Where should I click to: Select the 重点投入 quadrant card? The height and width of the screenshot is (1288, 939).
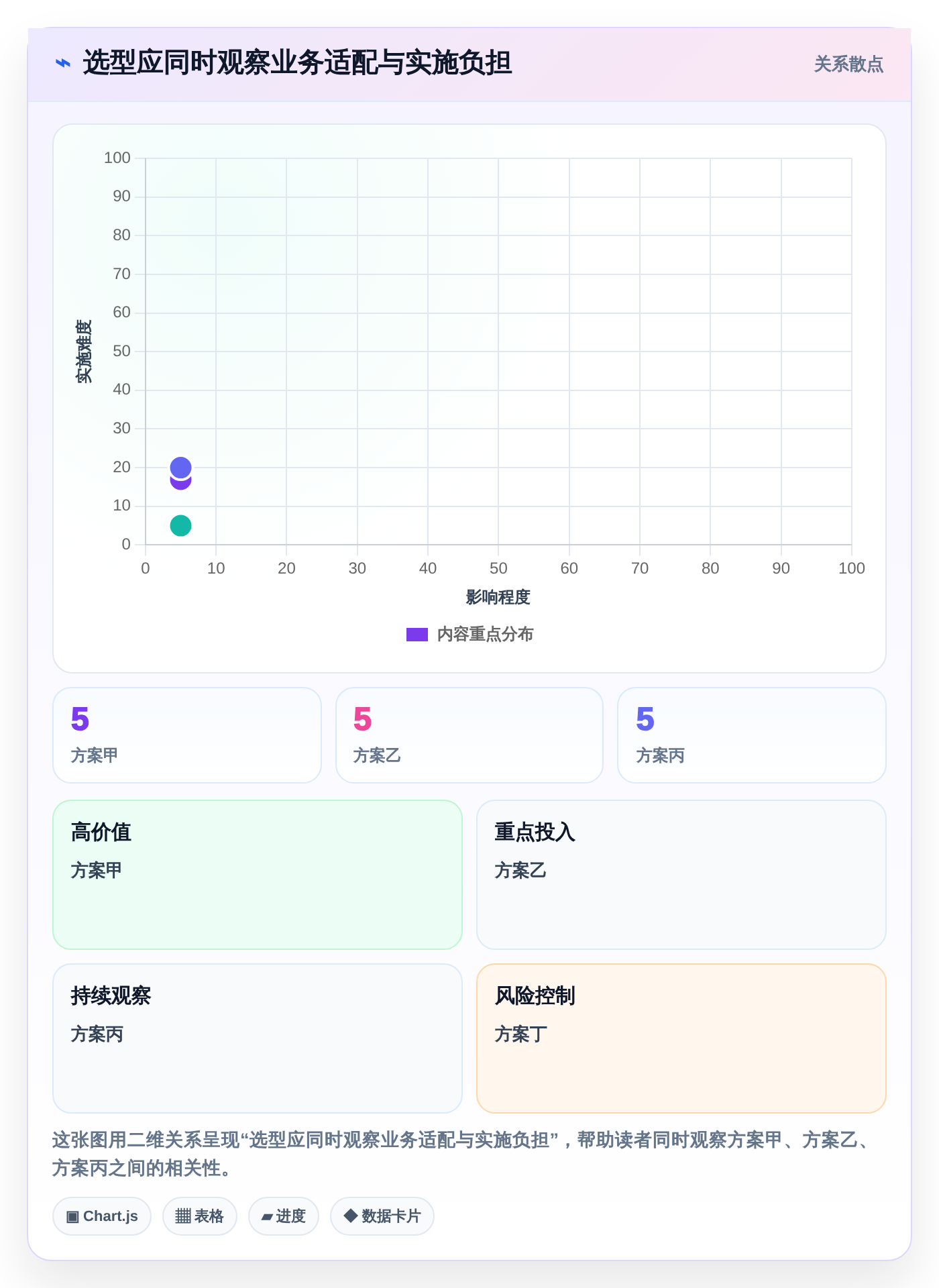[681, 875]
